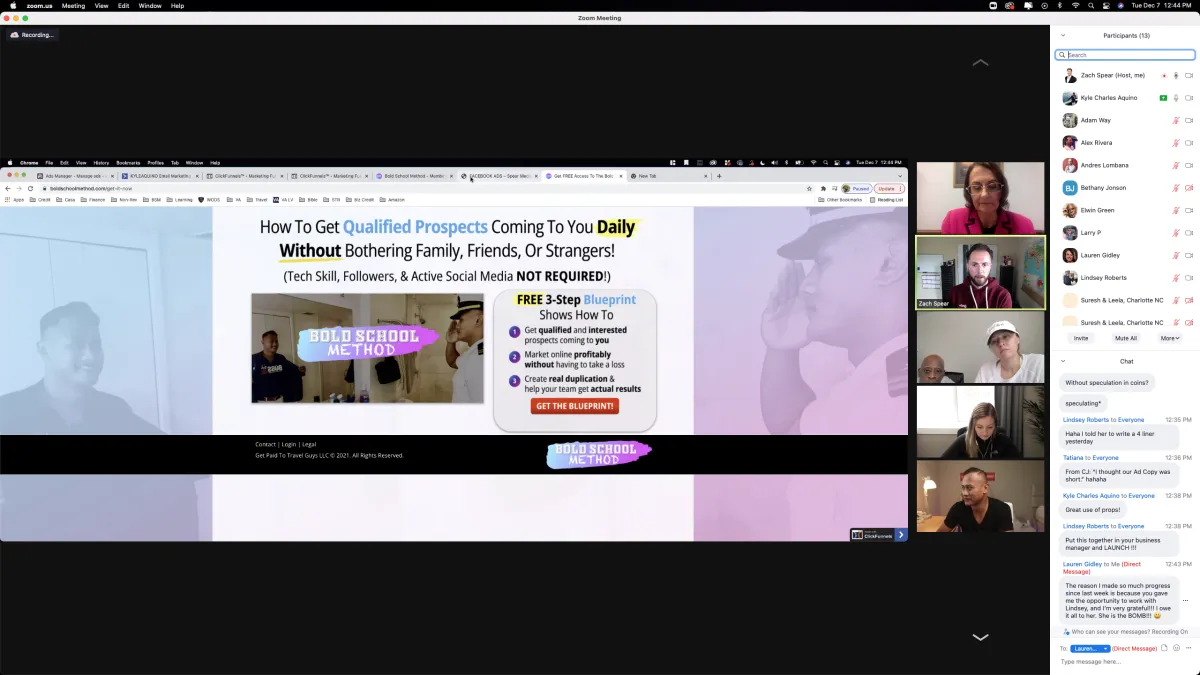Open the zoom.us application menu

click(39, 6)
